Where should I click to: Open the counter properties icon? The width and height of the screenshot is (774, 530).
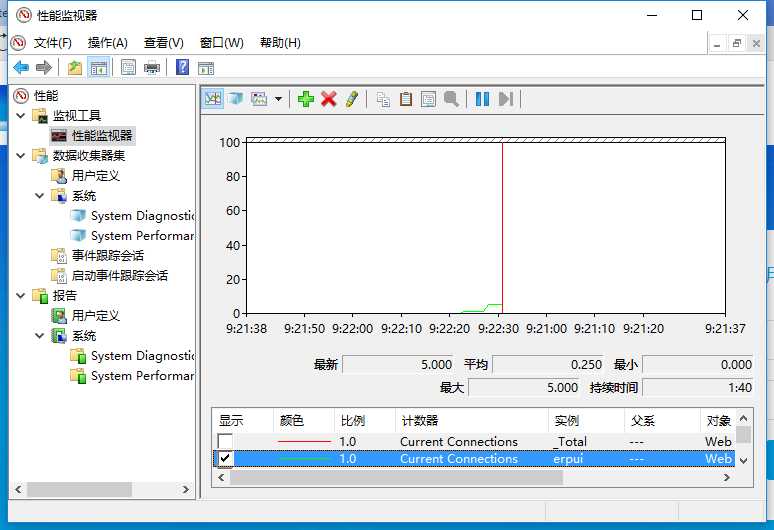coord(428,99)
